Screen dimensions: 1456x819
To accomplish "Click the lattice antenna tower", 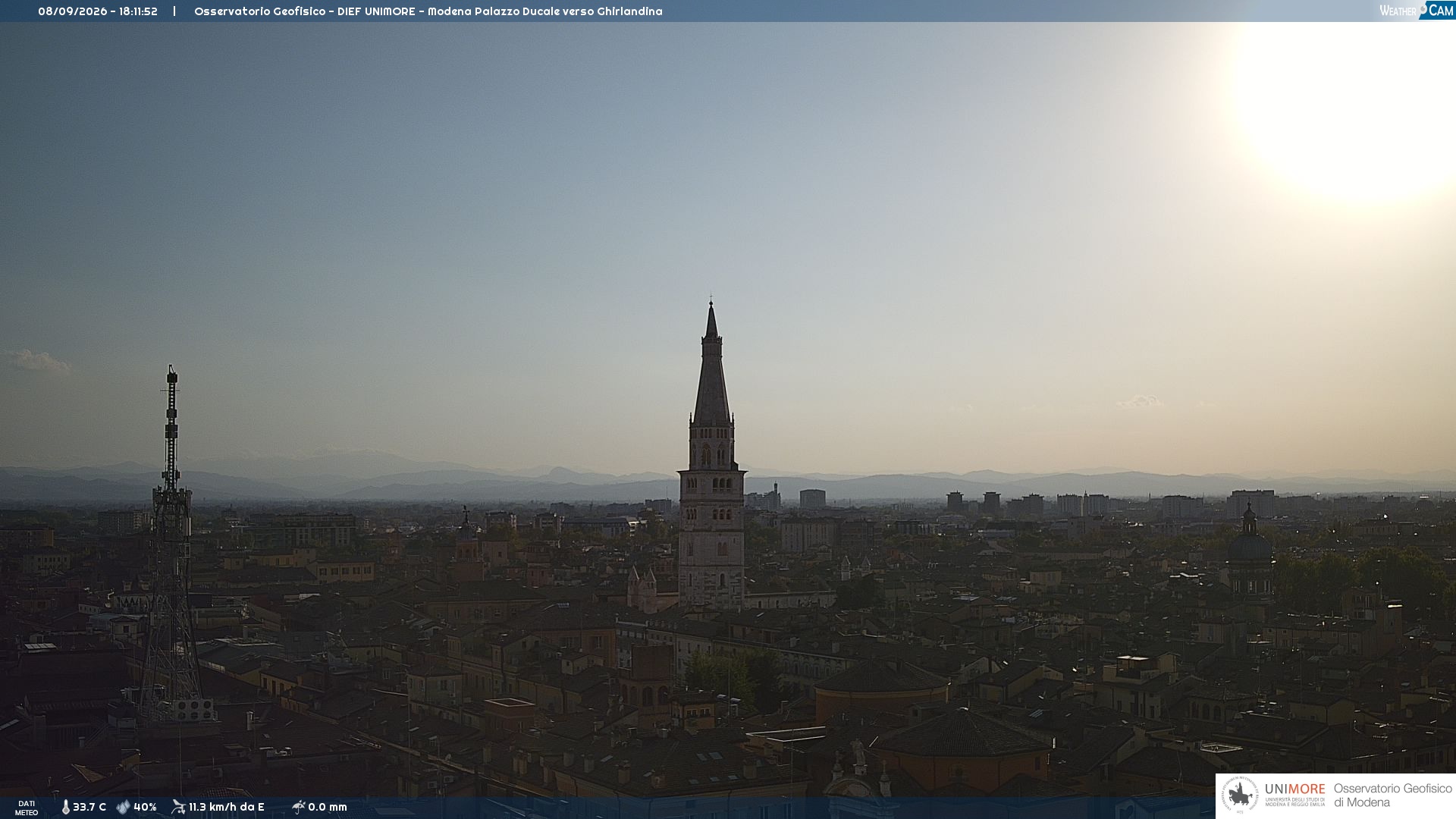I will [171, 542].
